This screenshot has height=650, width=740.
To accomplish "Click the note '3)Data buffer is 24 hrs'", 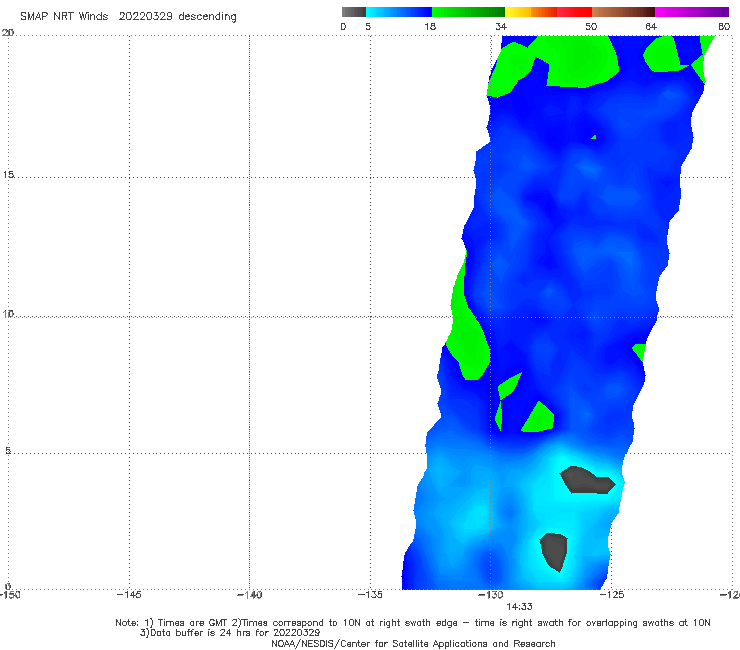I will 230,633.
